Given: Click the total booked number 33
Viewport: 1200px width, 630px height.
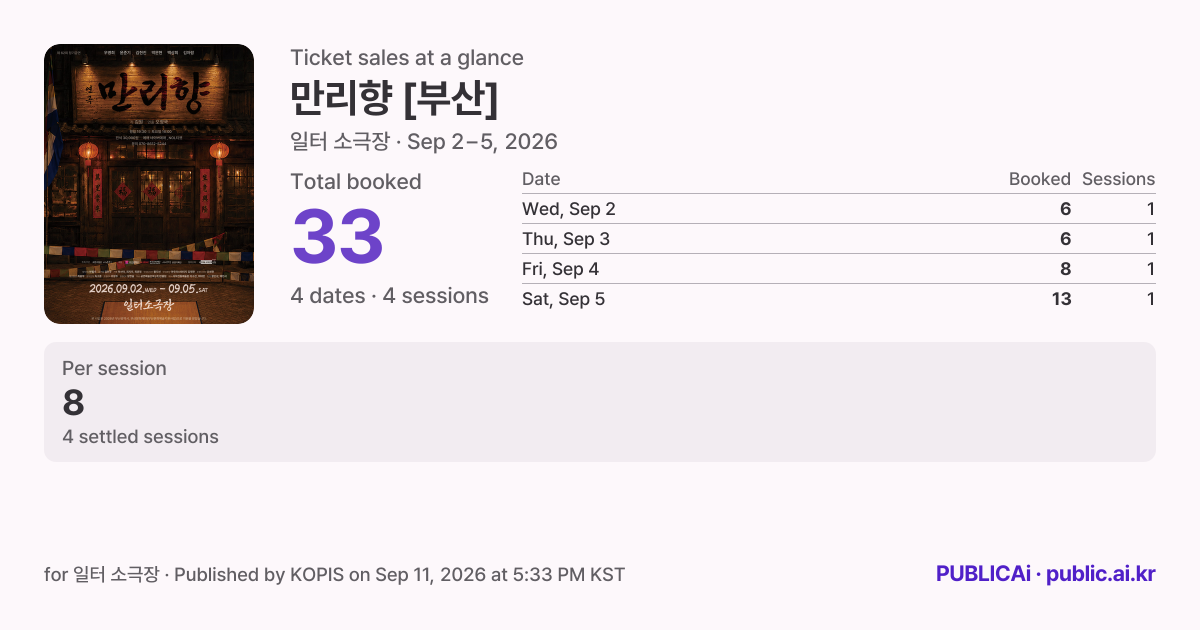Looking at the screenshot, I should pyautogui.click(x=338, y=237).
